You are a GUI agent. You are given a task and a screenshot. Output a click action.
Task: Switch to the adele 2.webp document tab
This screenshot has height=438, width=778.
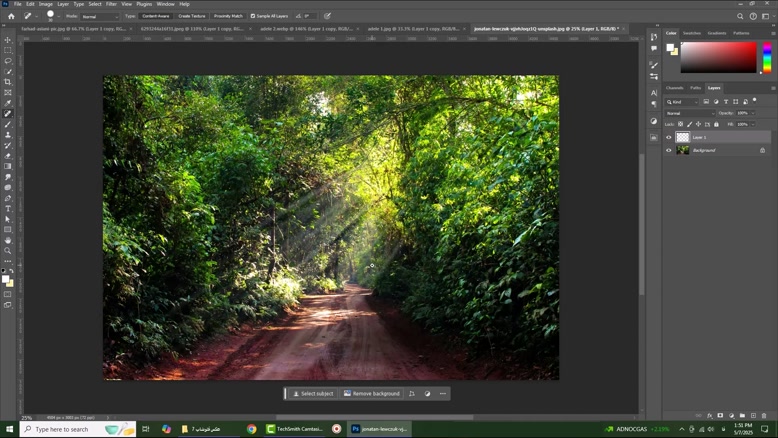click(306, 29)
